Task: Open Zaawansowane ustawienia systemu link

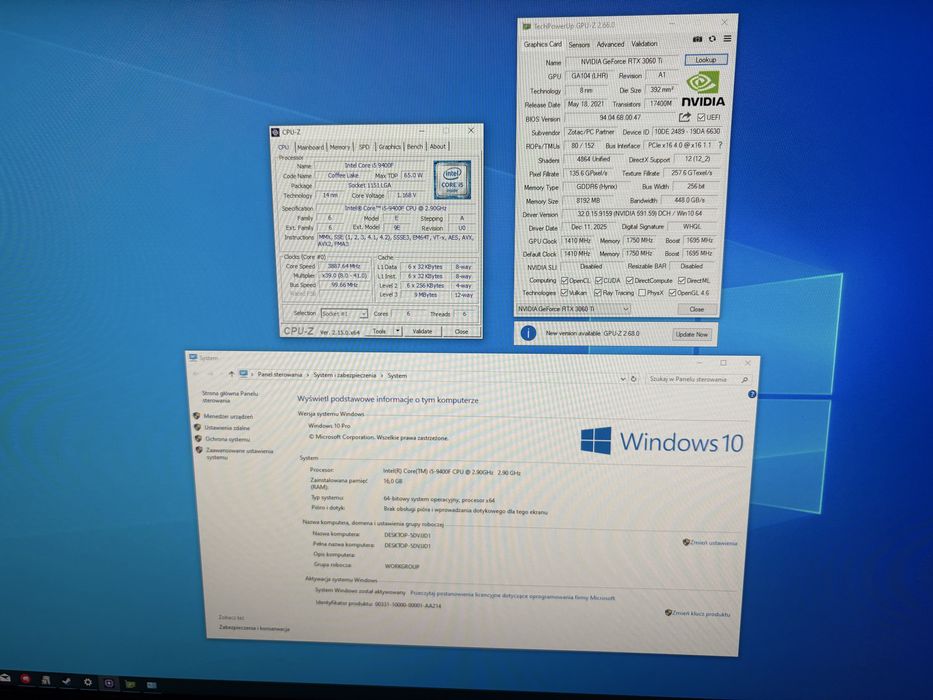Action: coord(239,454)
